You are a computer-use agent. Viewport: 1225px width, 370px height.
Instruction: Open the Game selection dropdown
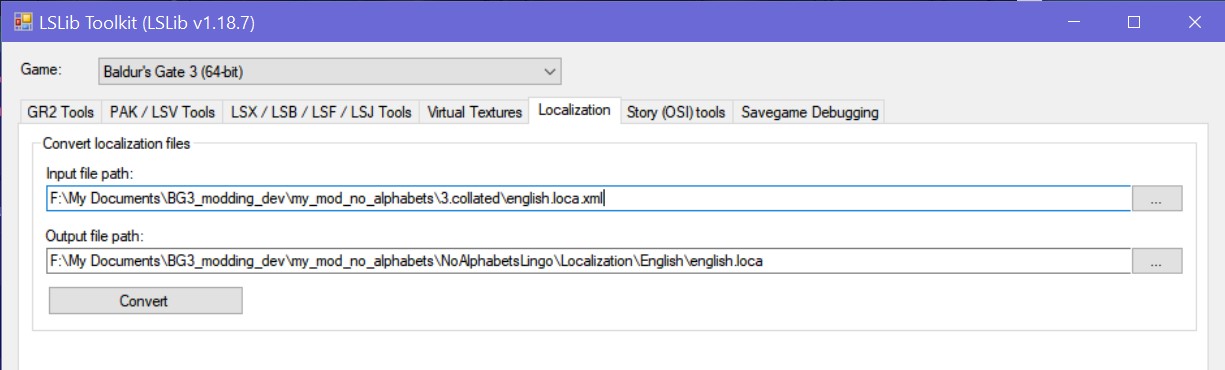point(330,71)
